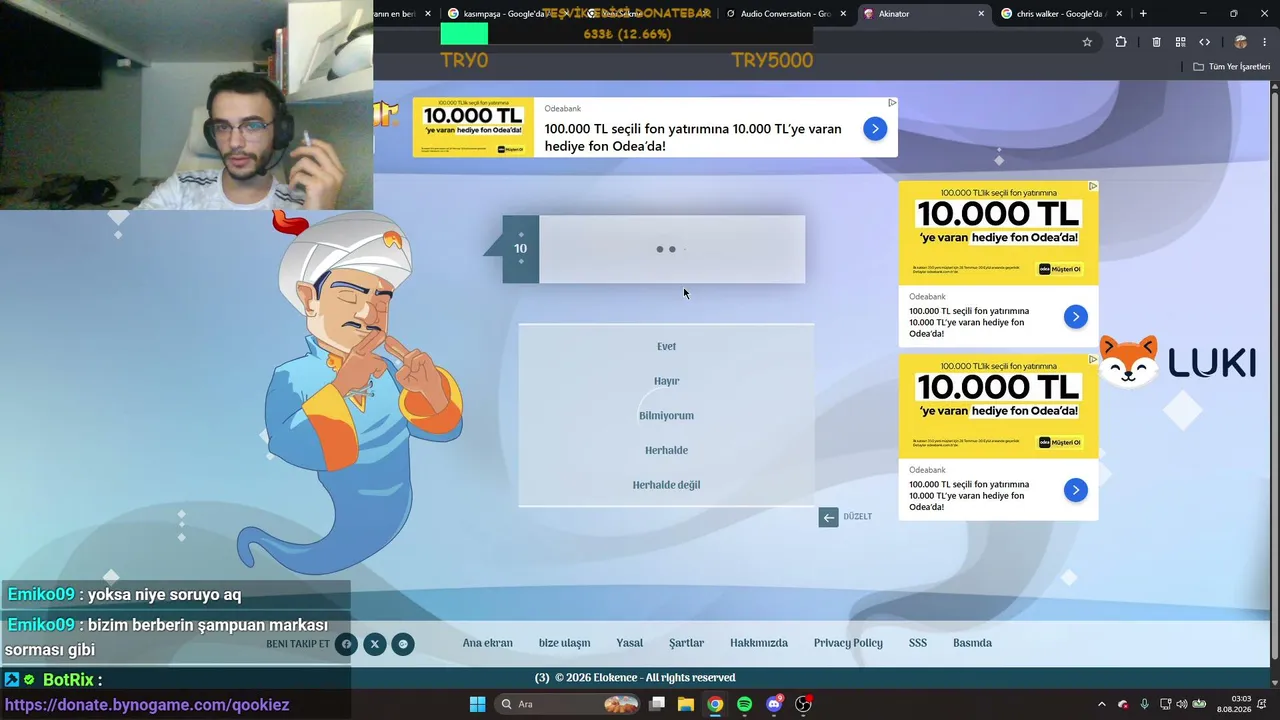This screenshot has width=1280, height=720.
Task: Open Task View on the taskbar
Action: click(657, 704)
